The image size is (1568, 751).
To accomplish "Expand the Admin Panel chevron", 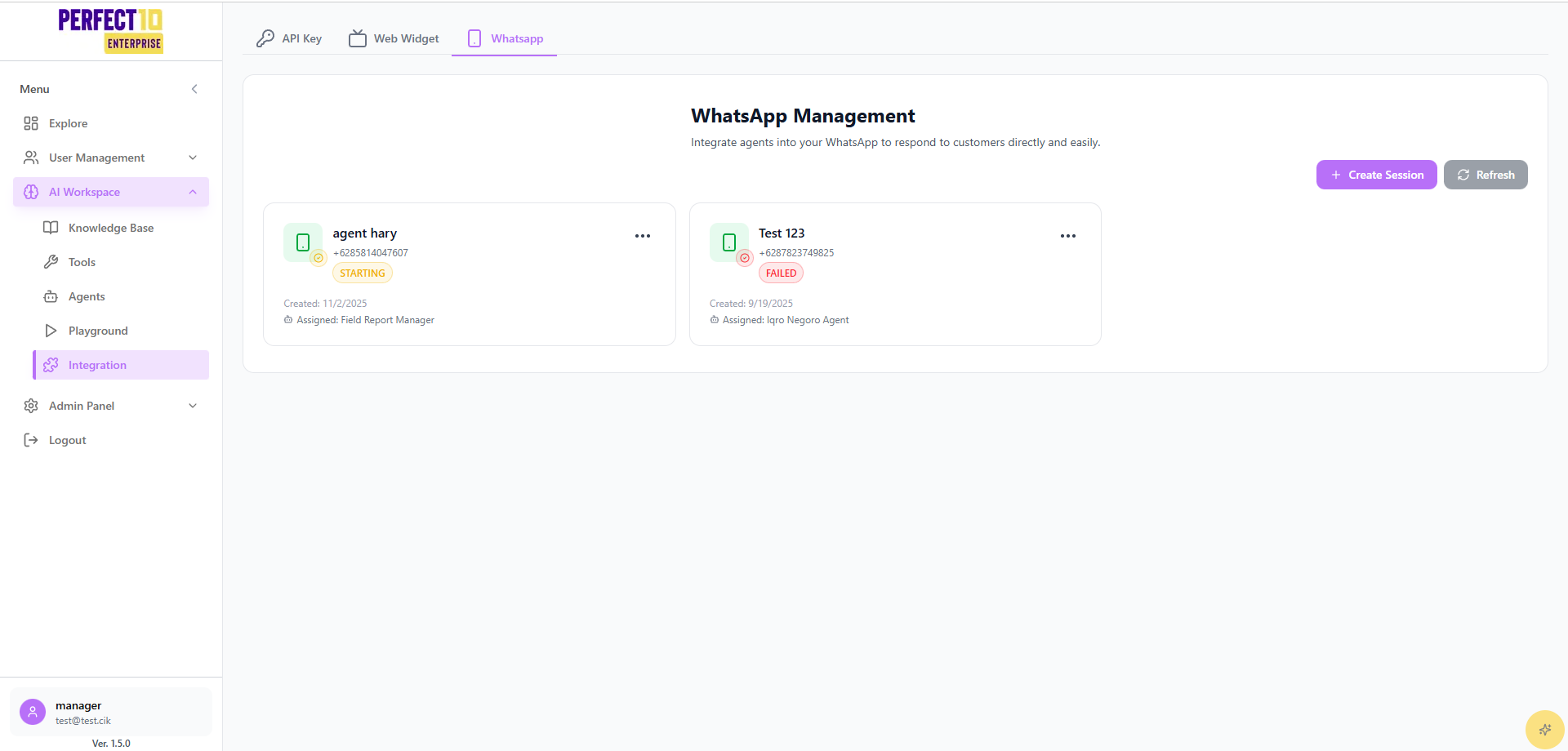I will [x=193, y=406].
